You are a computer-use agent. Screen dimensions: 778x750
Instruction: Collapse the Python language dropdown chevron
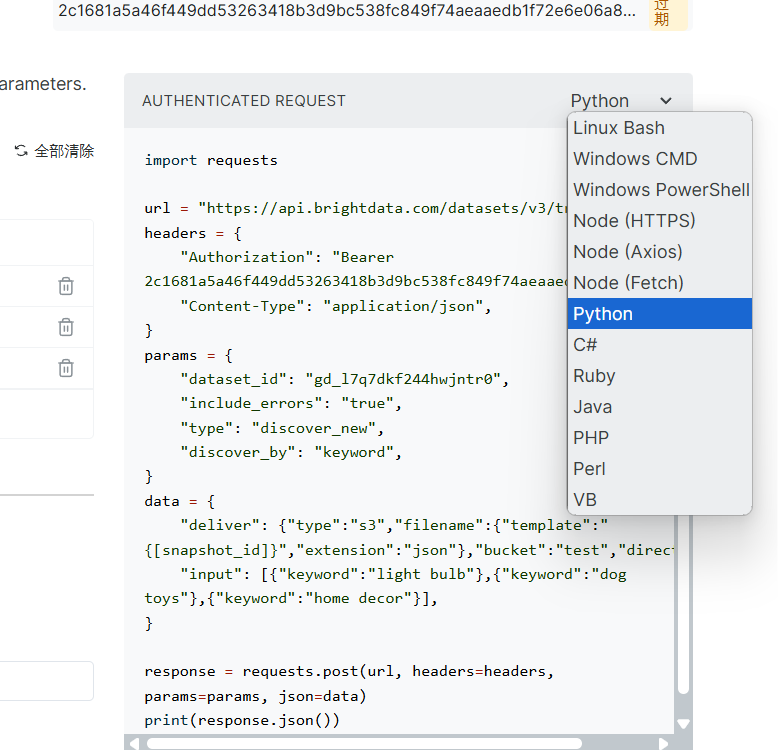(x=667, y=101)
